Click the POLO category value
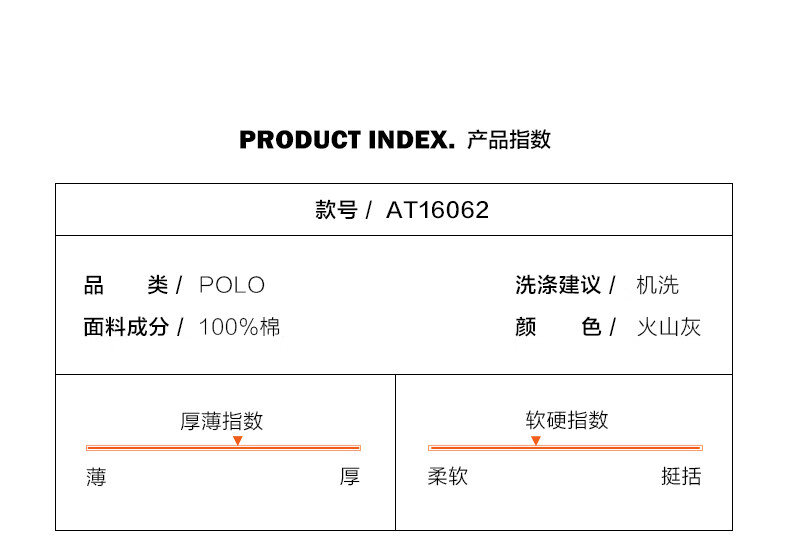Image resolution: width=790 pixels, height=540 pixels. 232,285
